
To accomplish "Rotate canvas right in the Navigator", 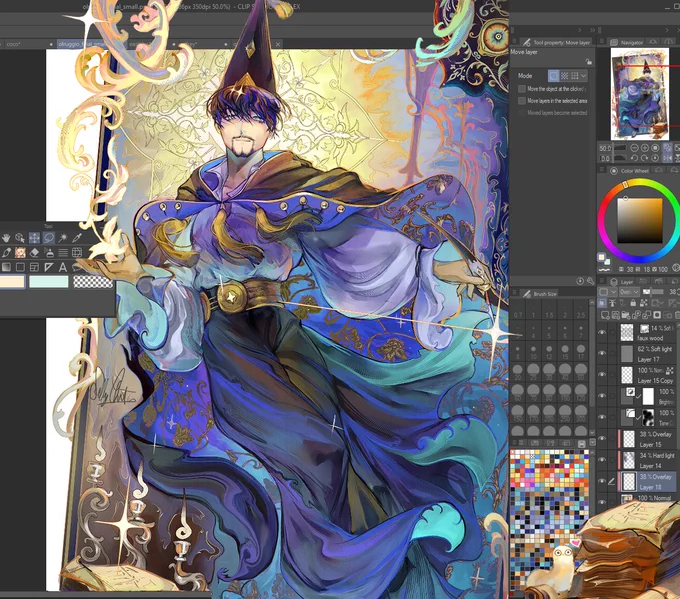I will coord(644,158).
